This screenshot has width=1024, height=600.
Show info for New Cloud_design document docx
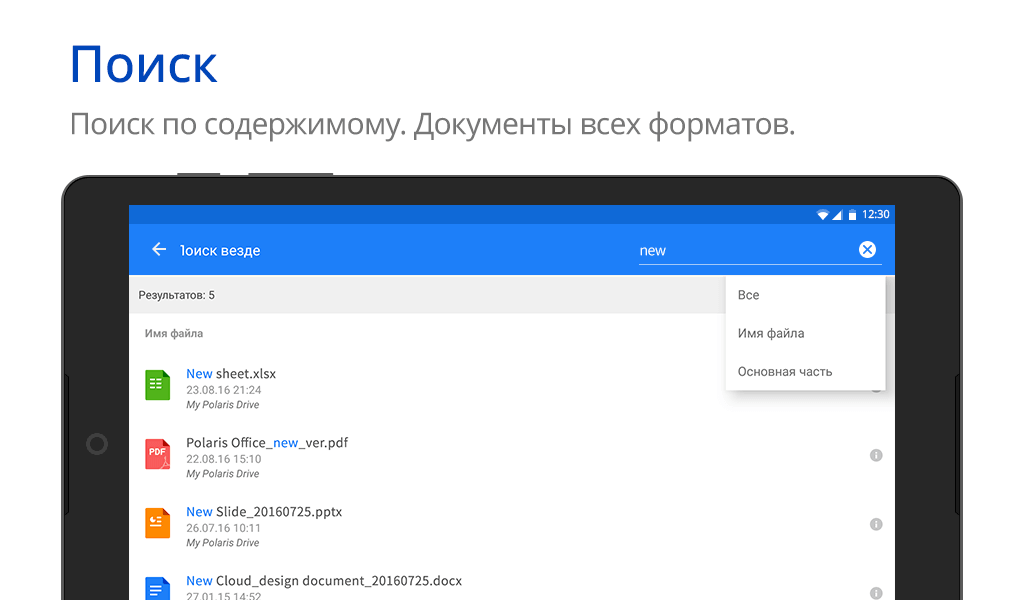[x=876, y=592]
